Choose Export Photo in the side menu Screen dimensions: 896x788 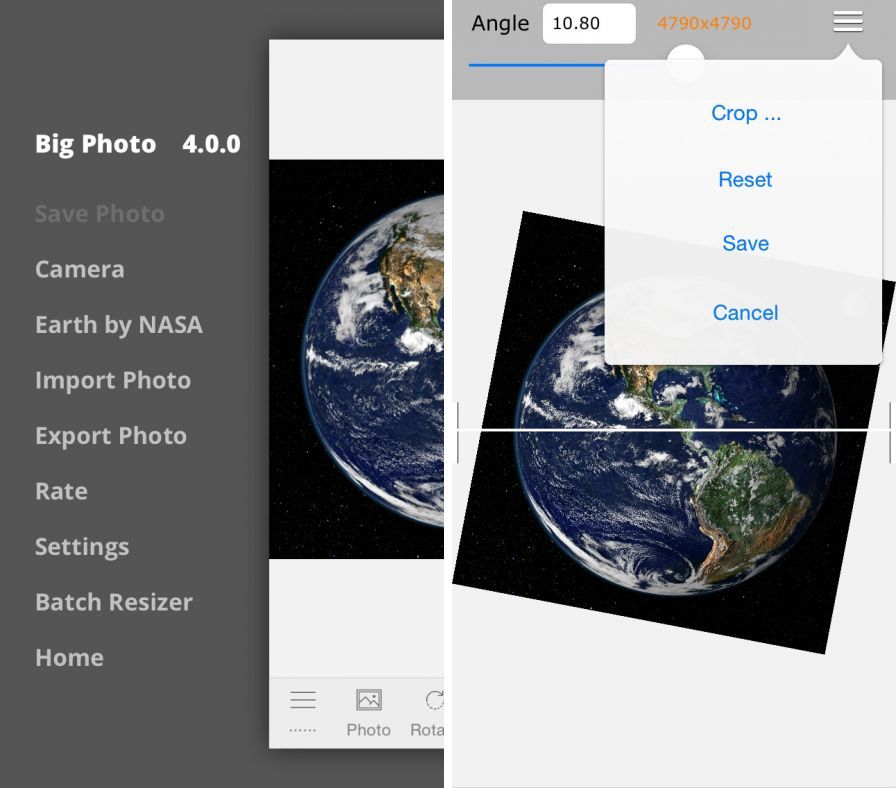(110, 436)
